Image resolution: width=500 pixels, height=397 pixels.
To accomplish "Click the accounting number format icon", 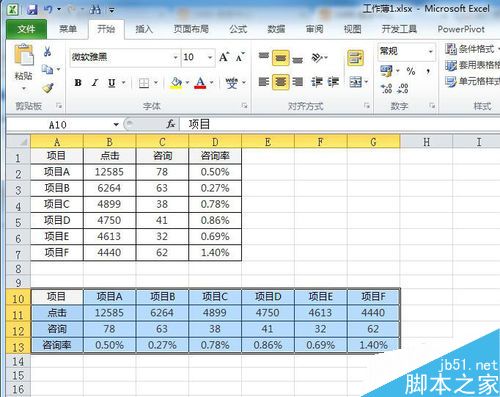I will [386, 71].
